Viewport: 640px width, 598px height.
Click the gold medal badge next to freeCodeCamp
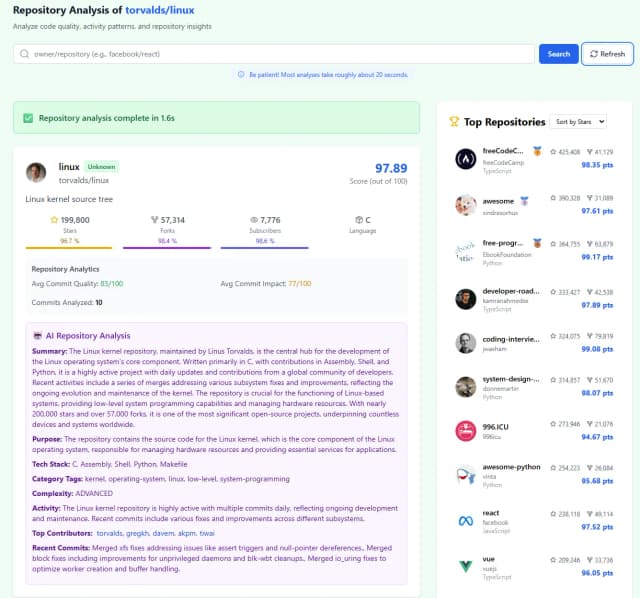click(x=537, y=152)
